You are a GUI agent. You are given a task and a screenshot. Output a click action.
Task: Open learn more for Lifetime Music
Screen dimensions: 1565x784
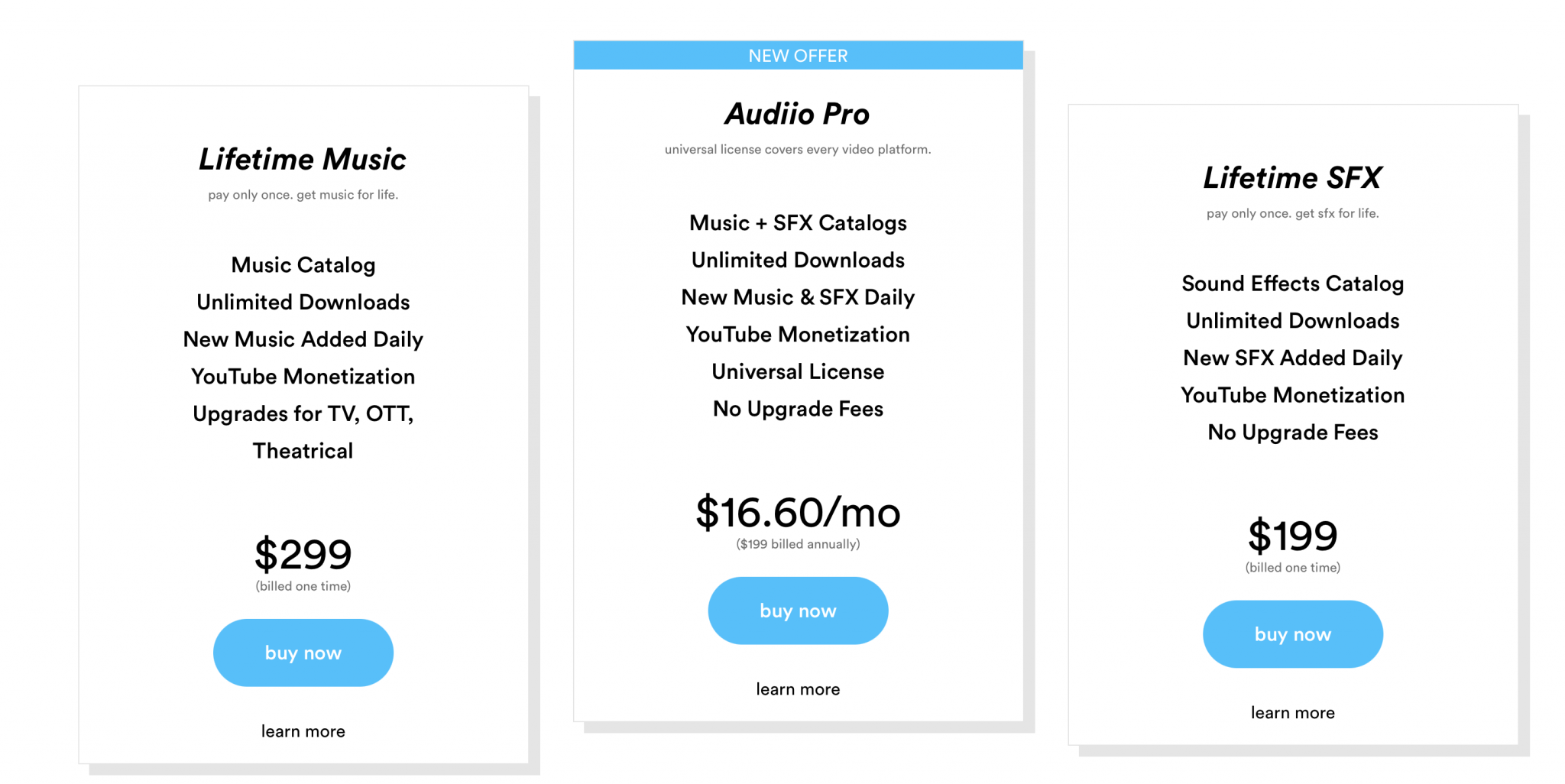(x=303, y=731)
